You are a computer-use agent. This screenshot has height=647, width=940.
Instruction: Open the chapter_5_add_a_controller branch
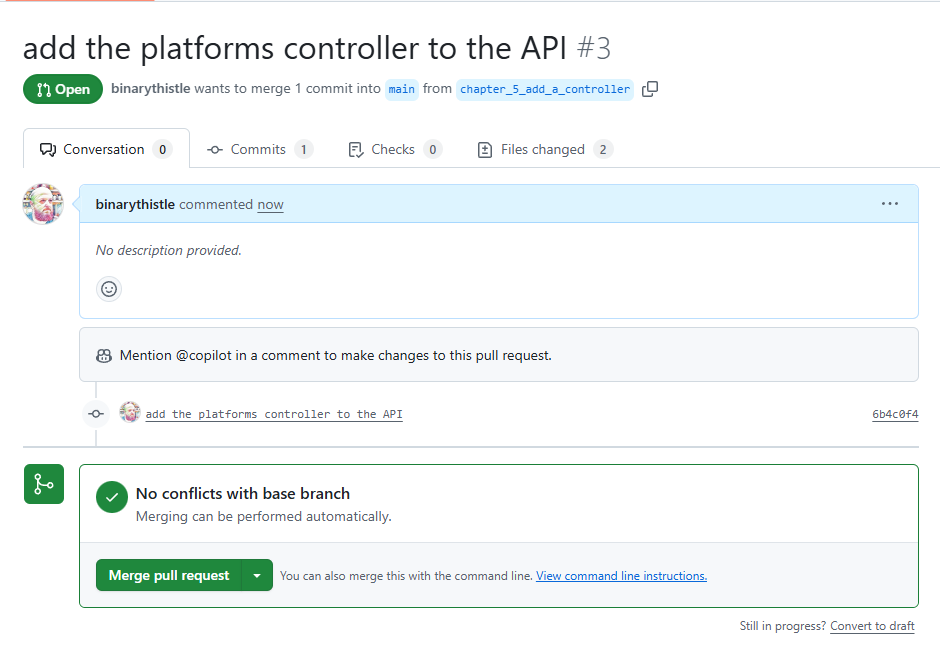(x=544, y=89)
